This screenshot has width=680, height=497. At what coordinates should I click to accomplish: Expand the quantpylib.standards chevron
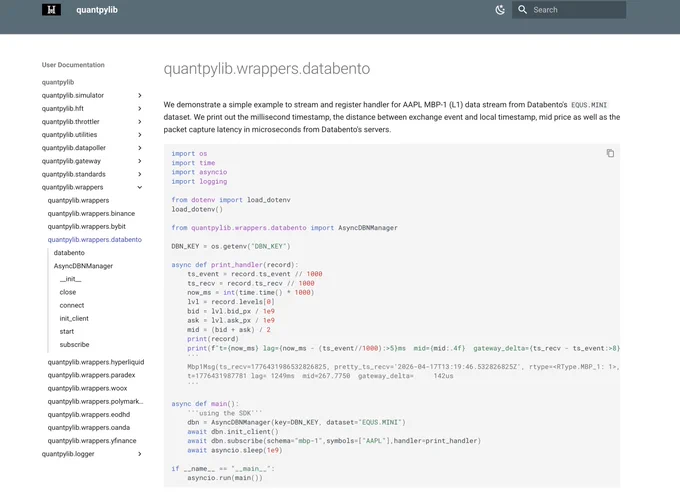point(140,174)
